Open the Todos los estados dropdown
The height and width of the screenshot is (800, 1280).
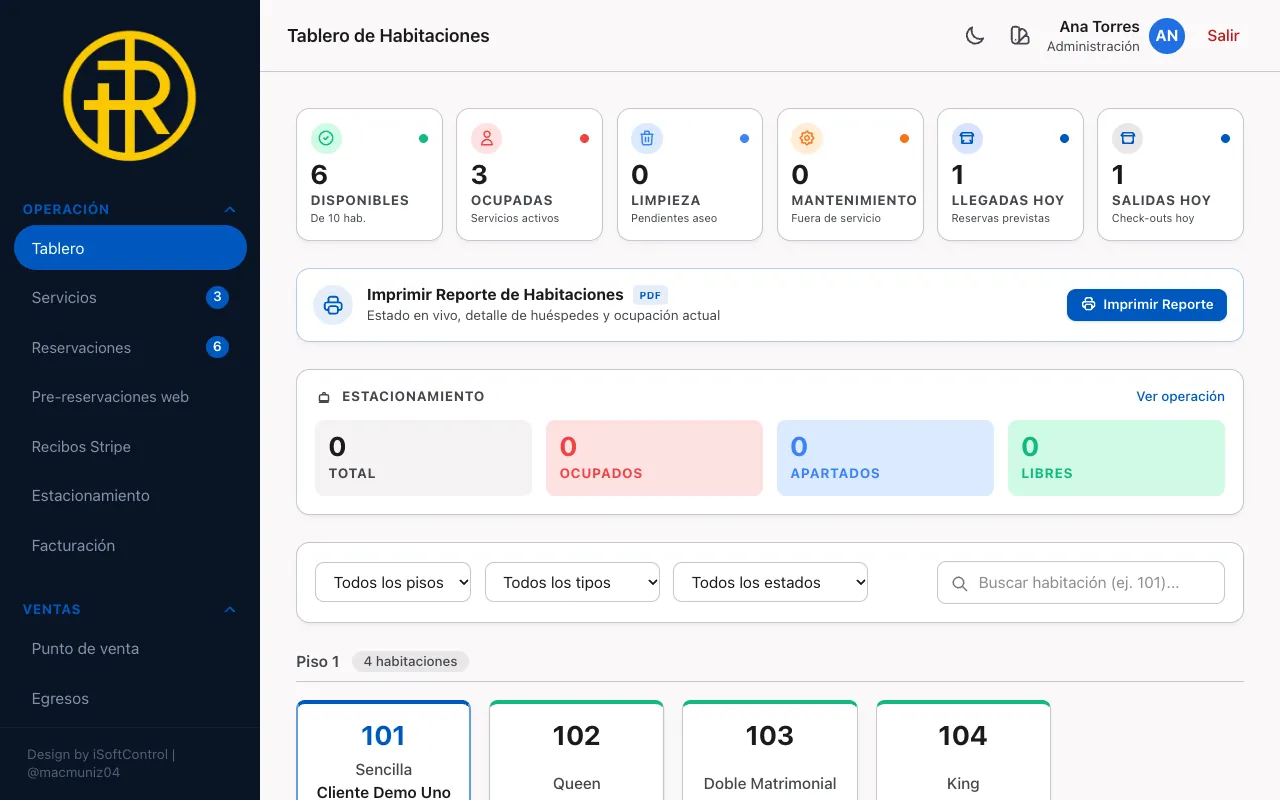770,582
